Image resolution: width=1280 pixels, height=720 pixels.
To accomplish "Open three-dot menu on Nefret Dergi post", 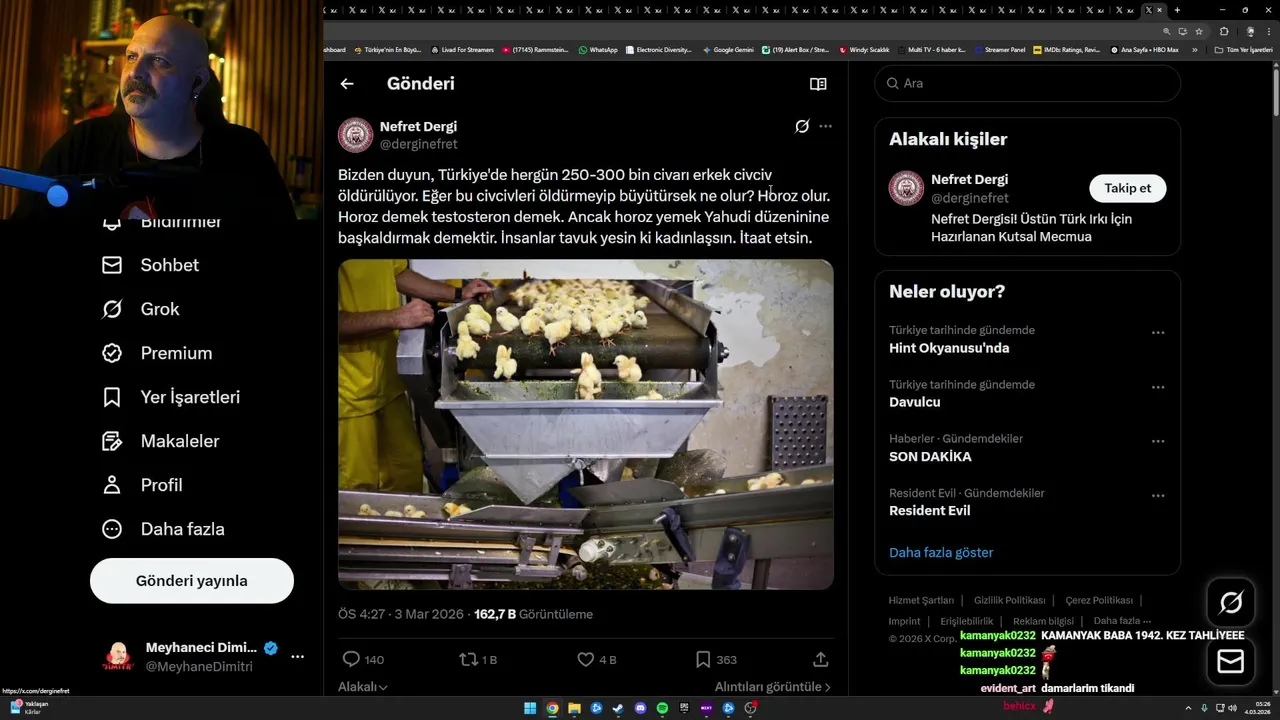I will pyautogui.click(x=825, y=126).
